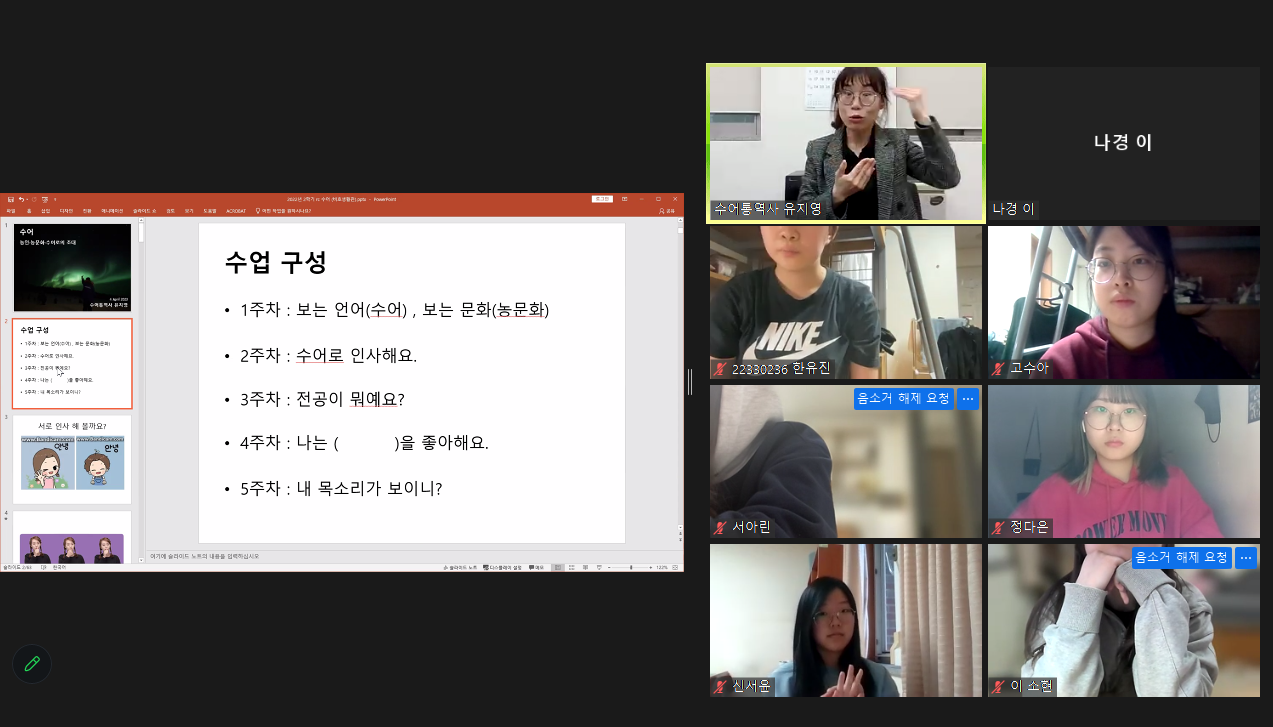Click the green pencil annotation icon
The width and height of the screenshot is (1273, 727).
(32, 663)
